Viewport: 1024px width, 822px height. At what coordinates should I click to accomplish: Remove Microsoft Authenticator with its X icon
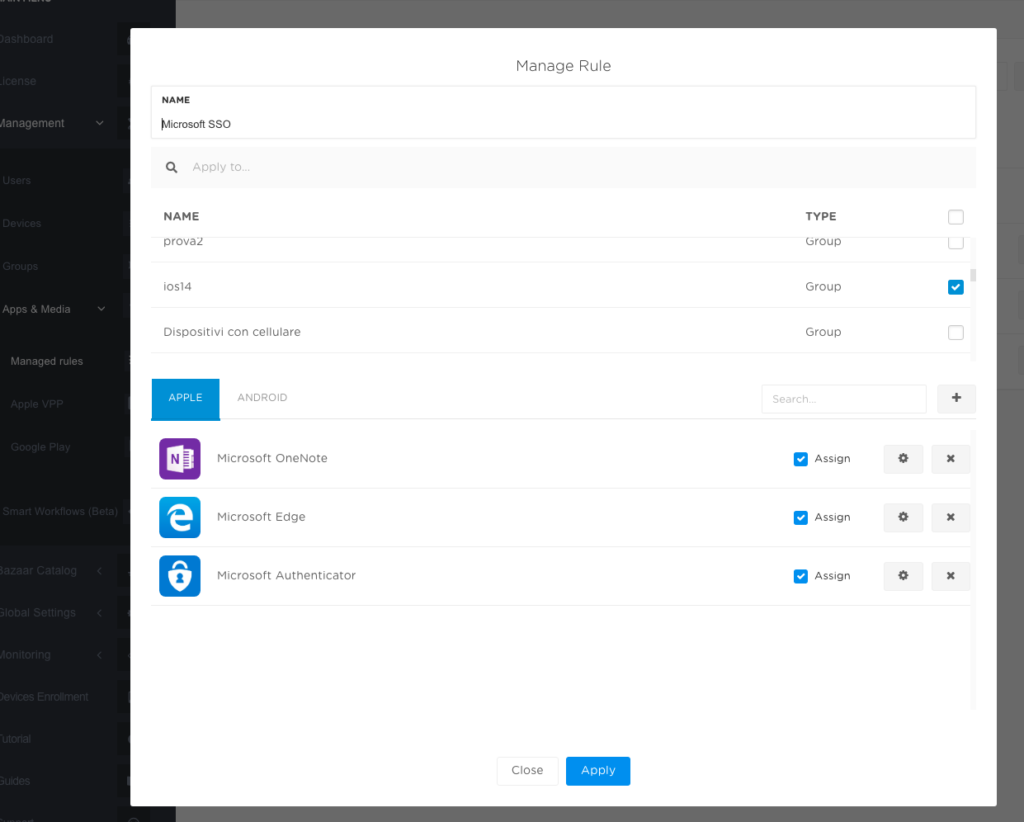(950, 576)
